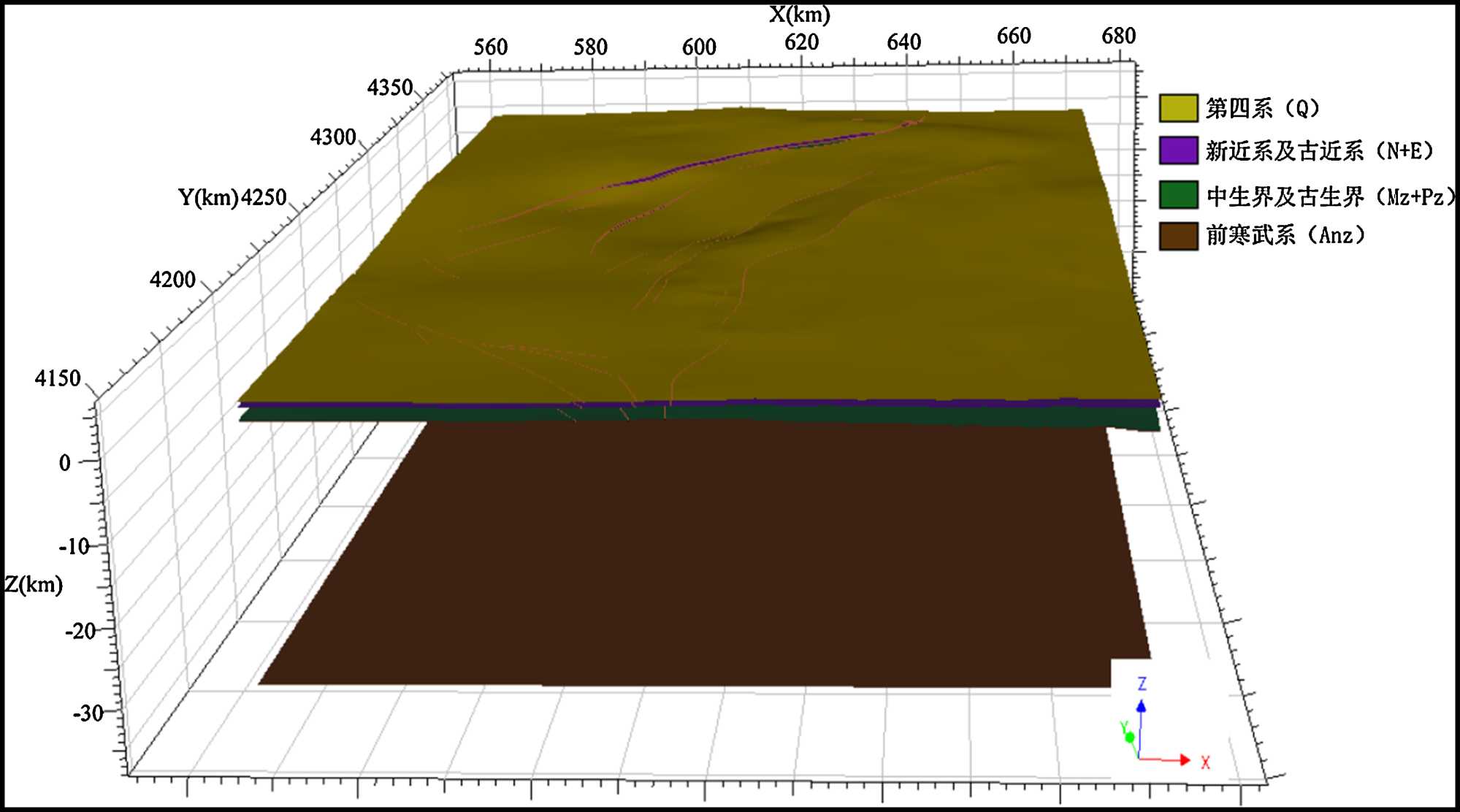Screen dimensions: 1460x812
Task: Click the brown Anz legend swatch
Action: tap(1178, 236)
